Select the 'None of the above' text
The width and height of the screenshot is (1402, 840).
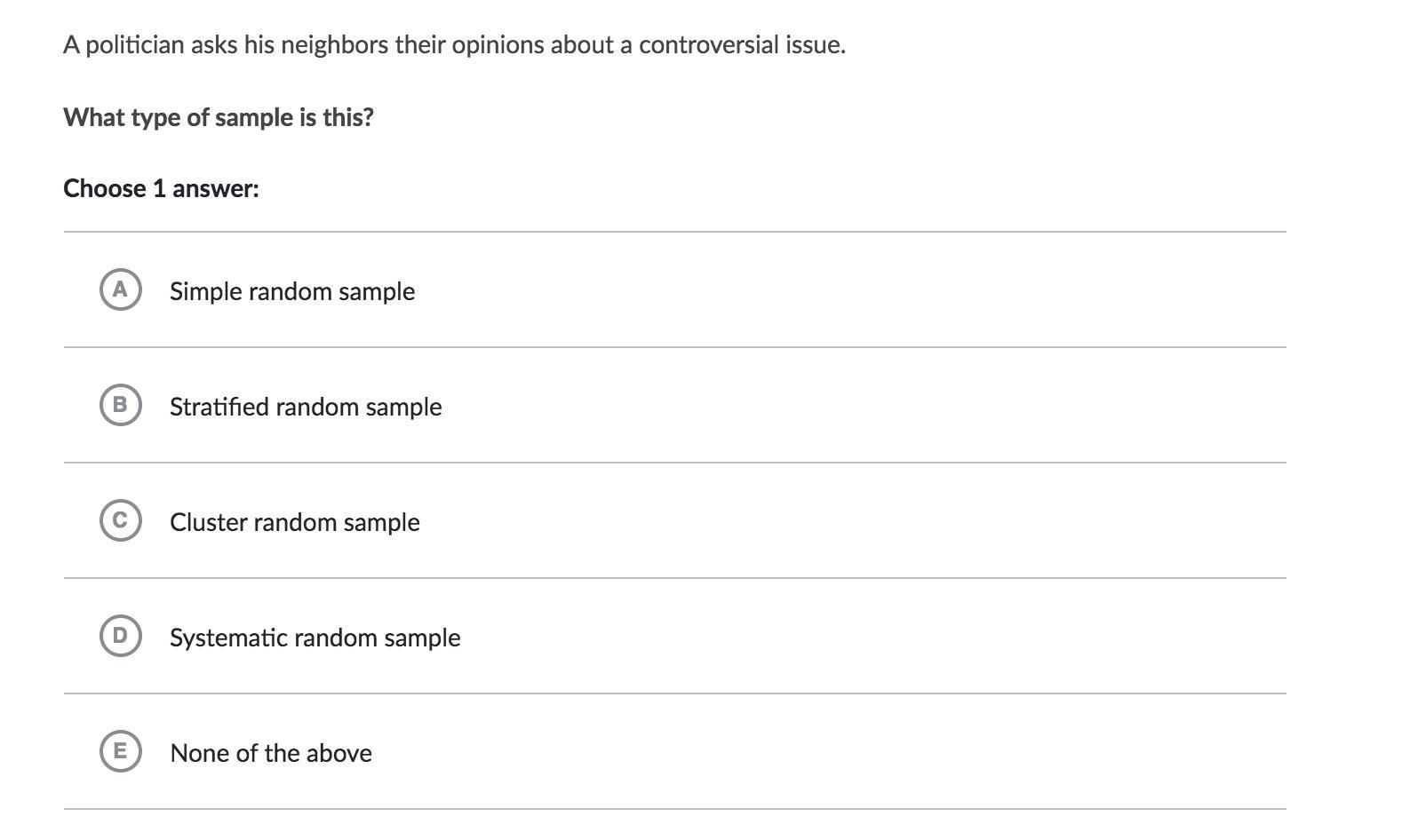tap(270, 753)
